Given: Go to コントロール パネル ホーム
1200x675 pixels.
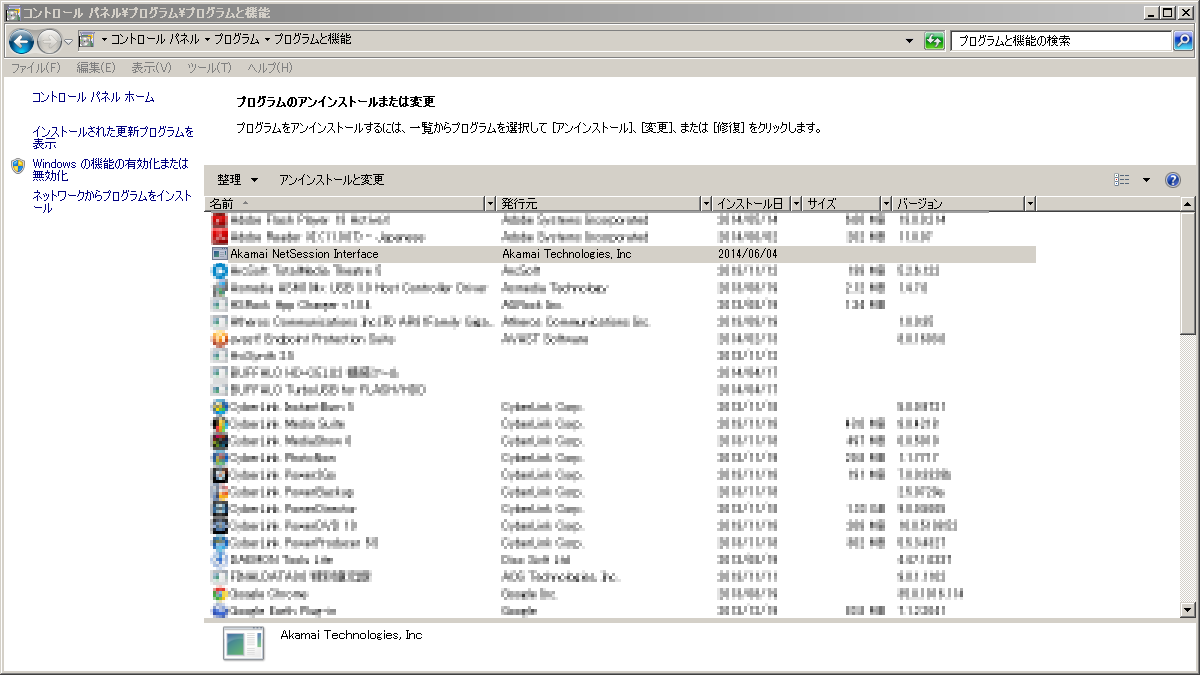Looking at the screenshot, I should coord(93,97).
